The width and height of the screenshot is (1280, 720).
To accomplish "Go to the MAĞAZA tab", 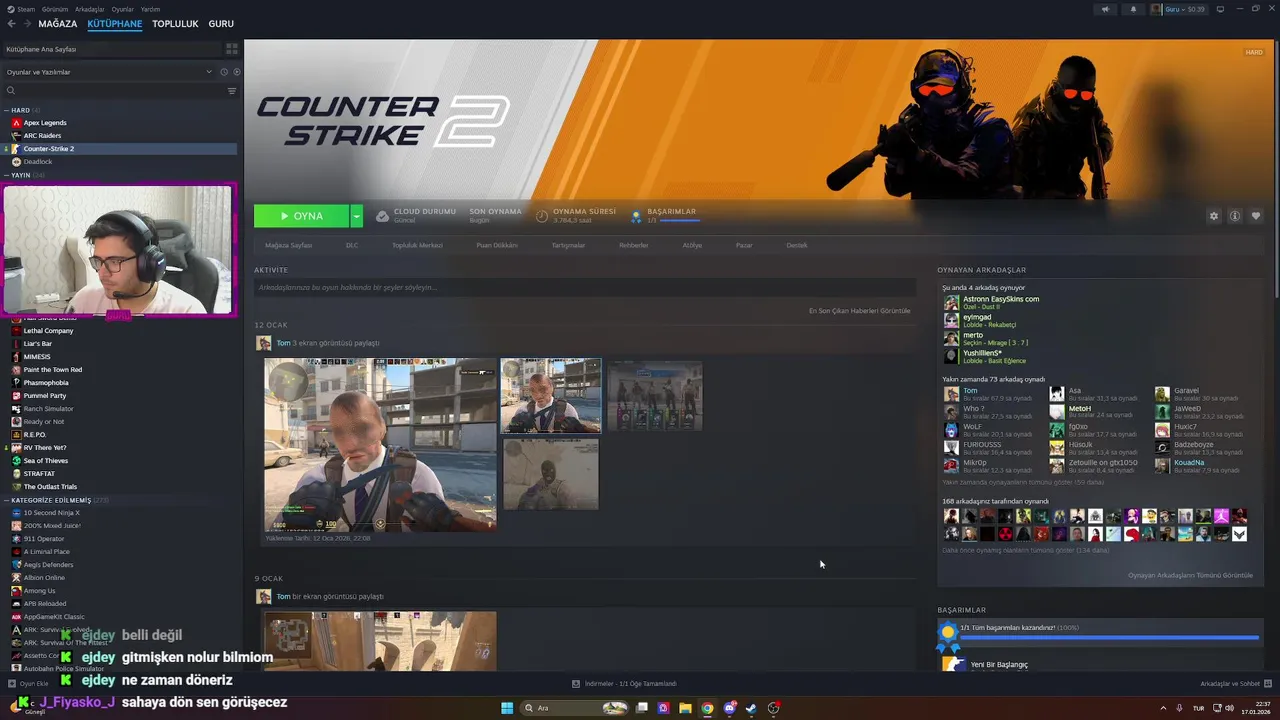I will (58, 24).
